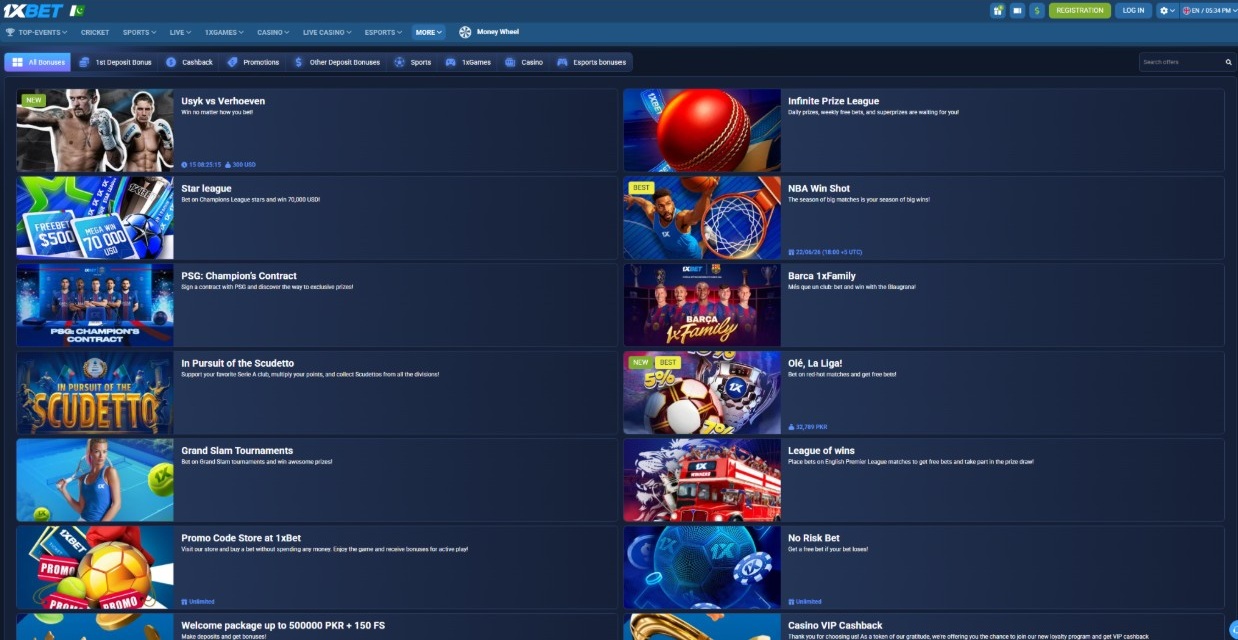Open the EN language and time dropdown
Image resolution: width=1238 pixels, height=640 pixels.
pyautogui.click(x=1207, y=10)
